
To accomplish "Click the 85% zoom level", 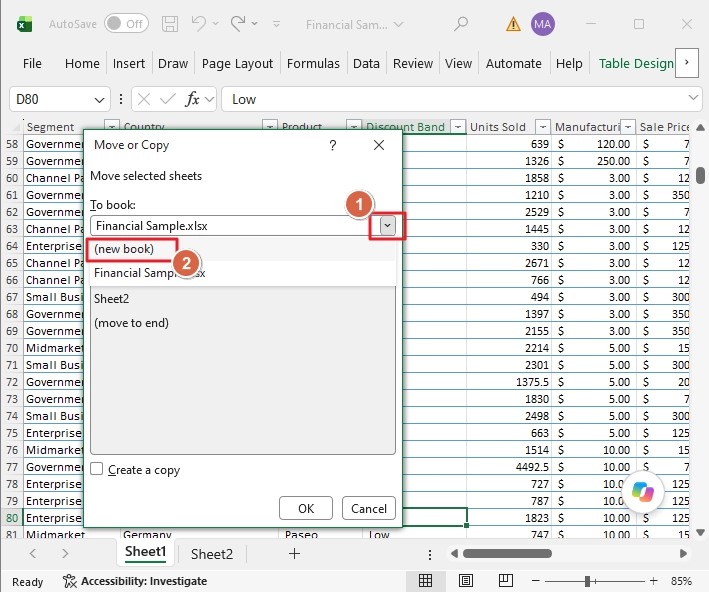I will (681, 581).
